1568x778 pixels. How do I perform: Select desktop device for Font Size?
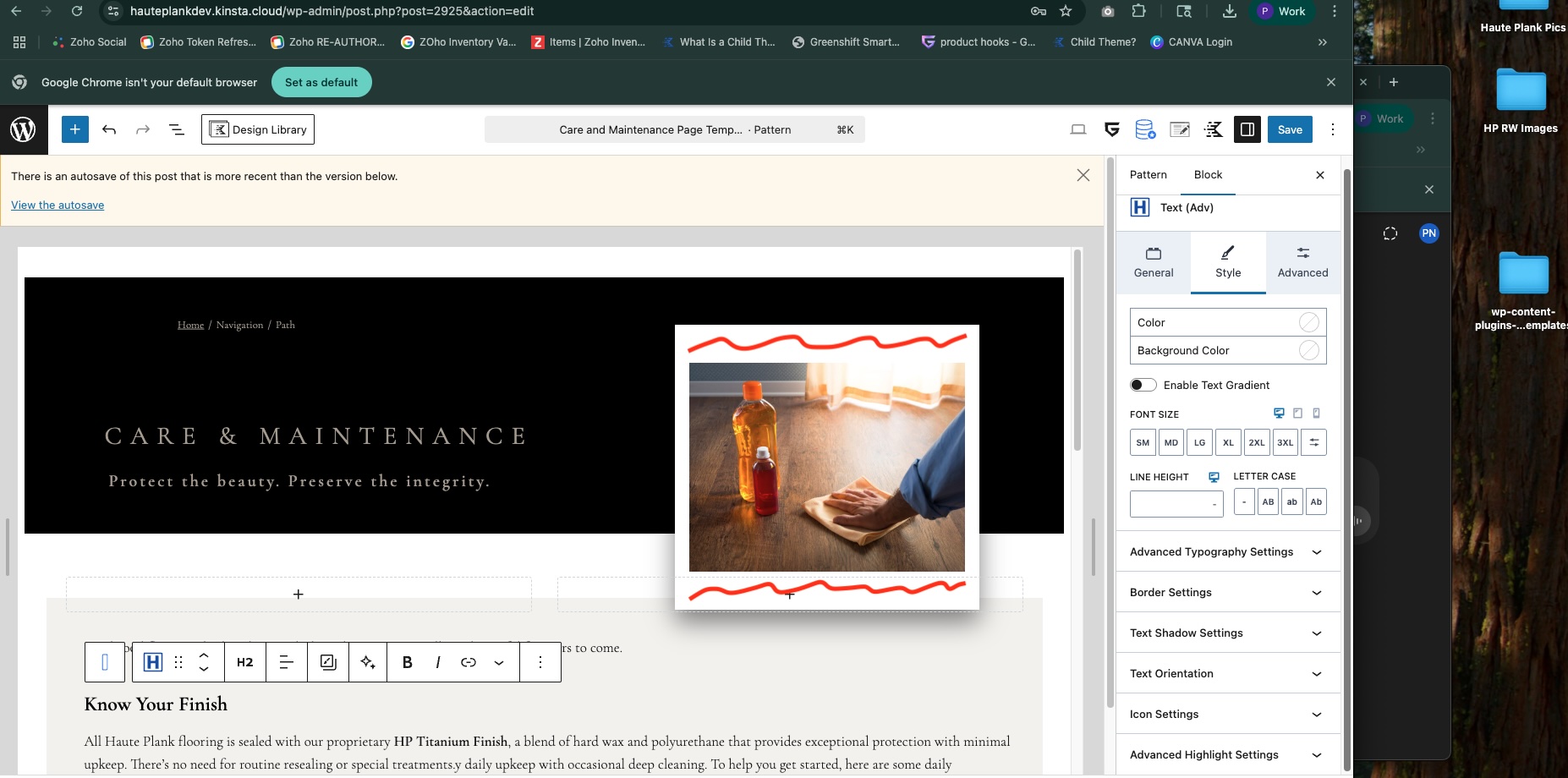1279,414
